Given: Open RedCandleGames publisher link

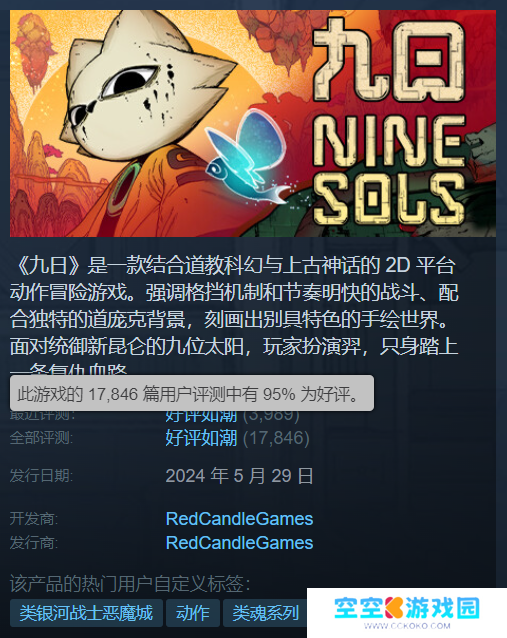Looking at the screenshot, I should 239,543.
